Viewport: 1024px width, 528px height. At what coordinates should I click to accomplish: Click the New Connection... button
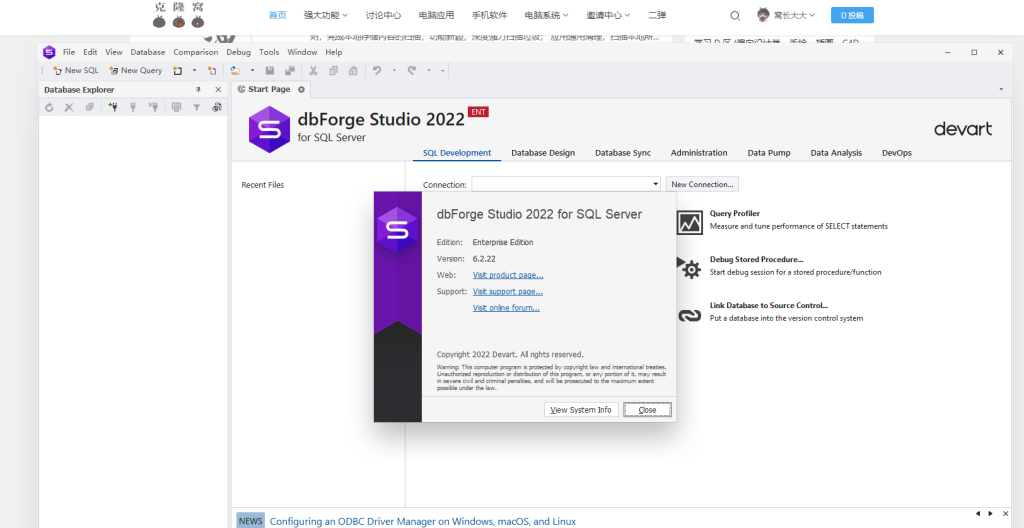pyautogui.click(x=702, y=184)
